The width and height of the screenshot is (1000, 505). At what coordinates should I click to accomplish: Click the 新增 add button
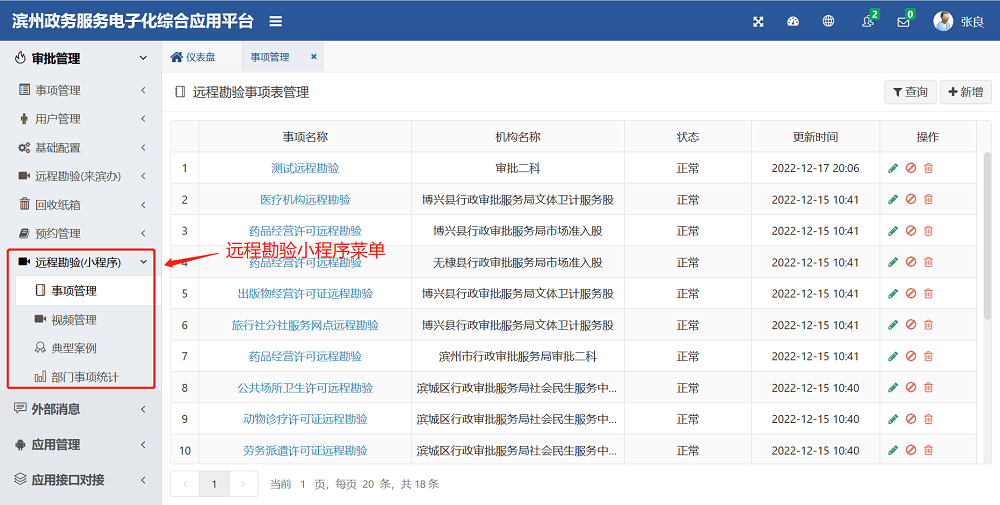pos(964,92)
